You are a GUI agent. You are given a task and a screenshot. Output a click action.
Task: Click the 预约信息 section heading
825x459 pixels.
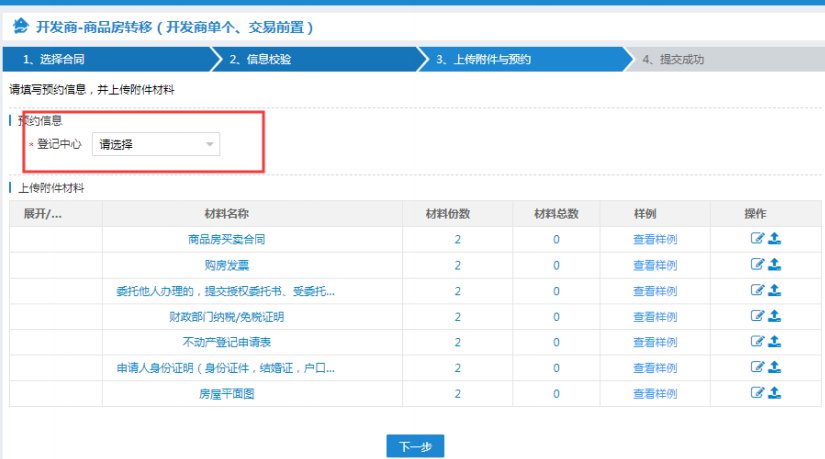pos(41,121)
